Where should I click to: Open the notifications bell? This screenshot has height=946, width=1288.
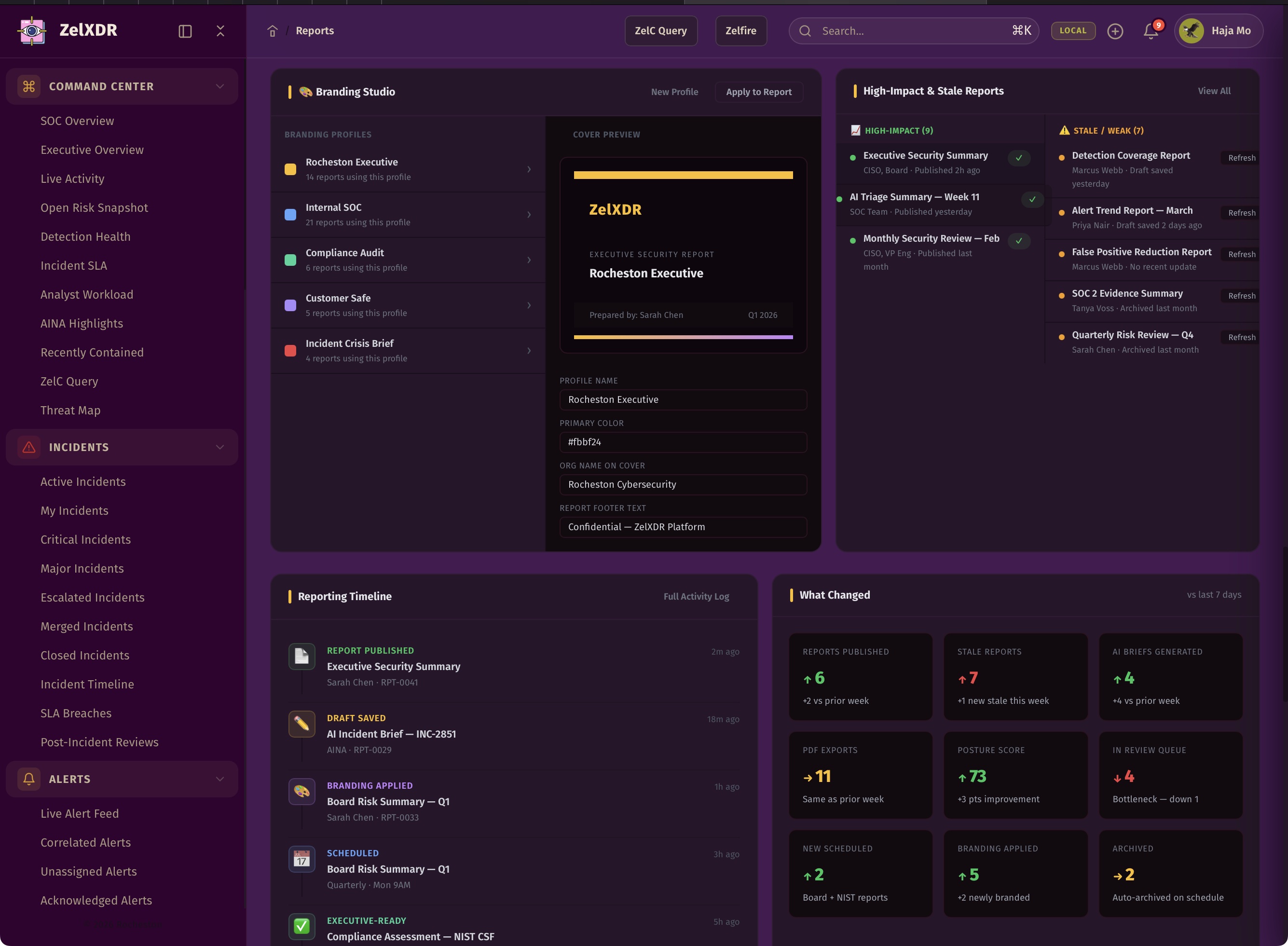[1151, 31]
